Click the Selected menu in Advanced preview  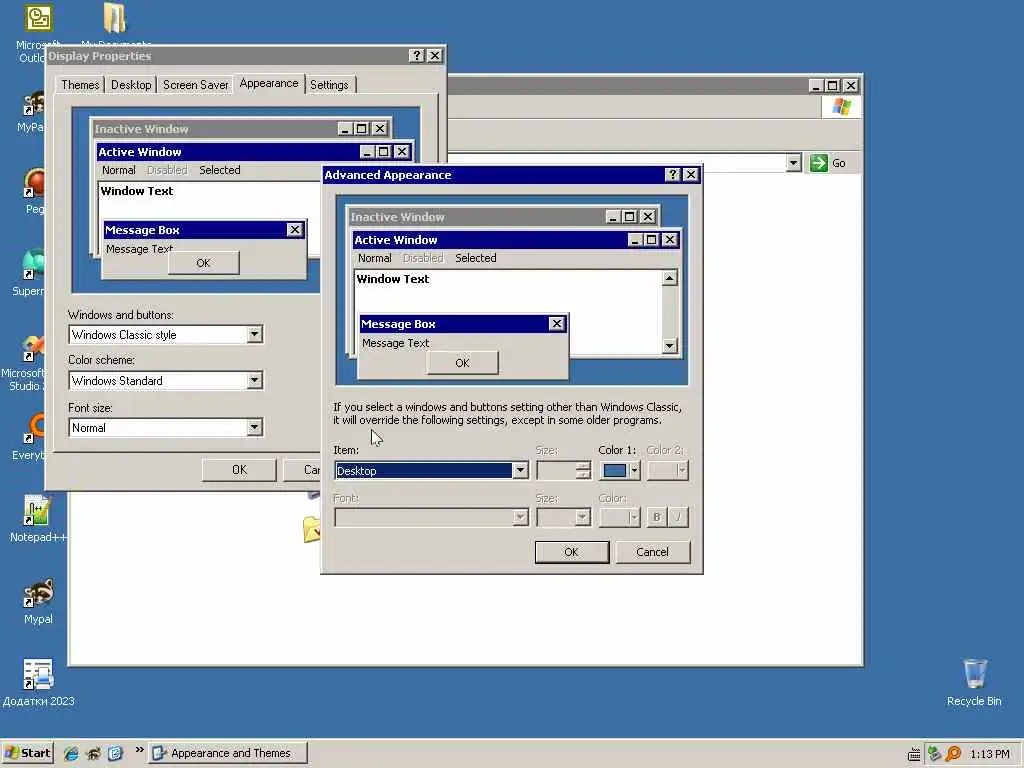(475, 258)
